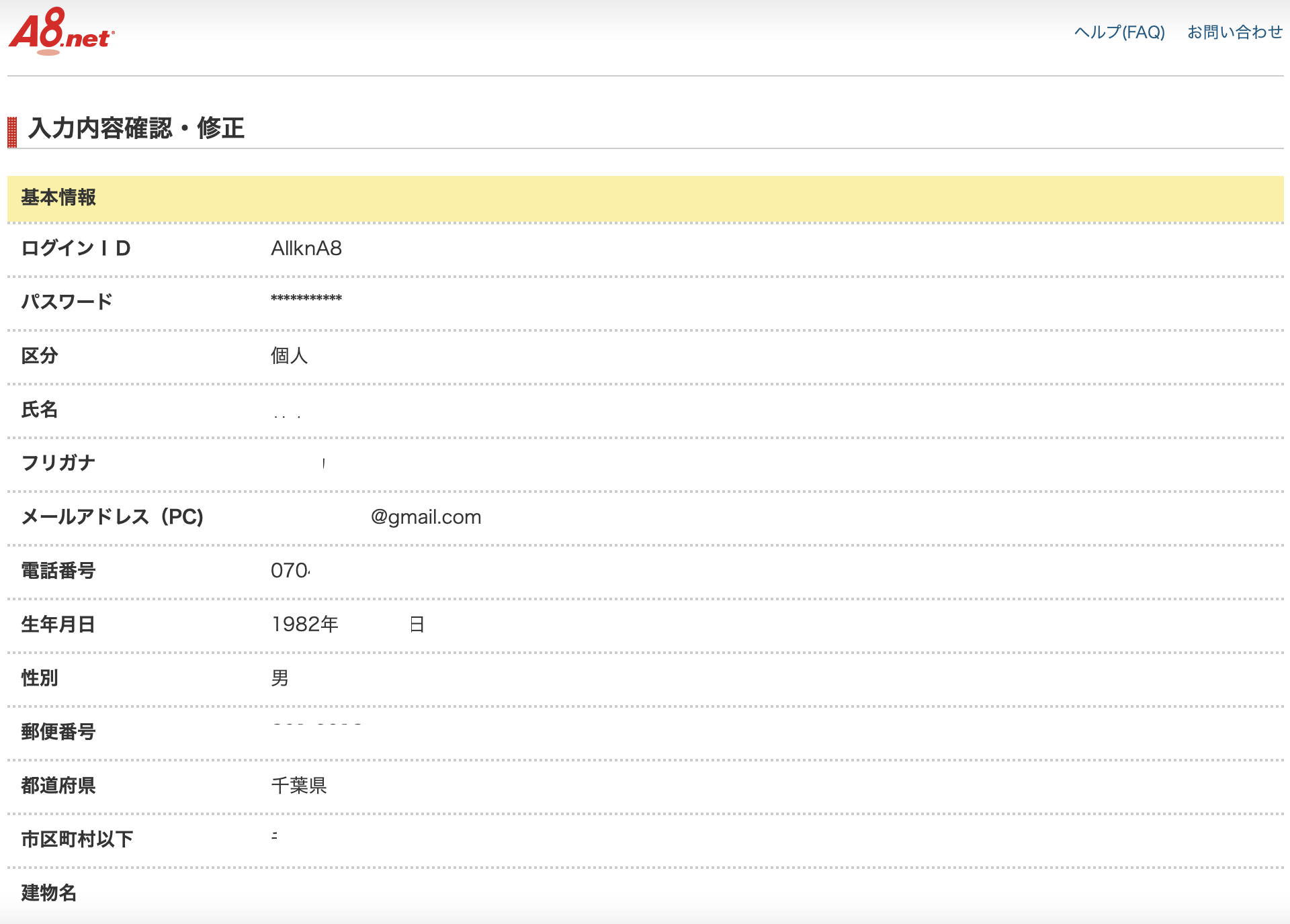Select the login ID value AllknA8
Screen dimensions: 1290x924
306,248
